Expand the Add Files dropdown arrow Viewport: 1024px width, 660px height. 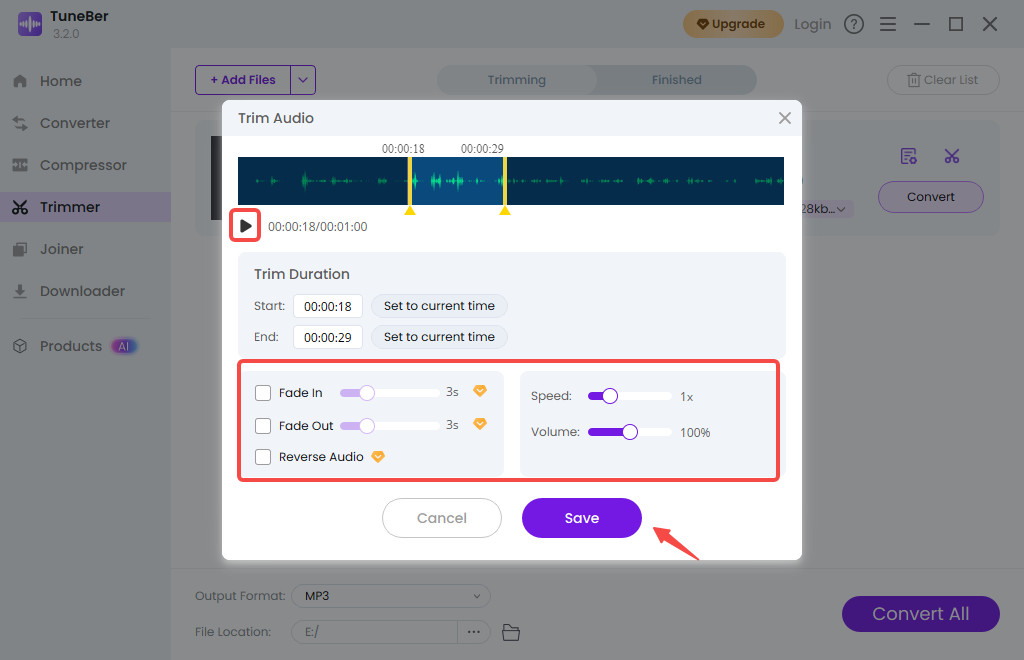click(x=303, y=80)
